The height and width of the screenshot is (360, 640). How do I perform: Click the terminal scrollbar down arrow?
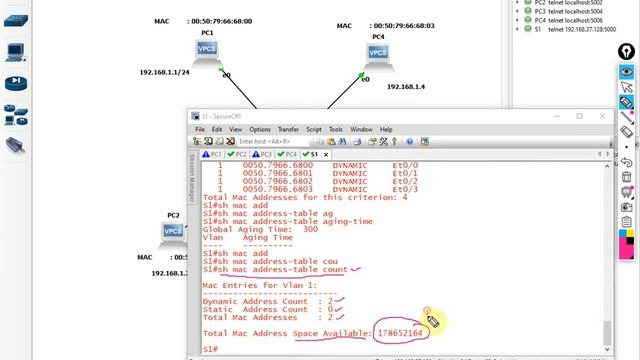pos(607,349)
